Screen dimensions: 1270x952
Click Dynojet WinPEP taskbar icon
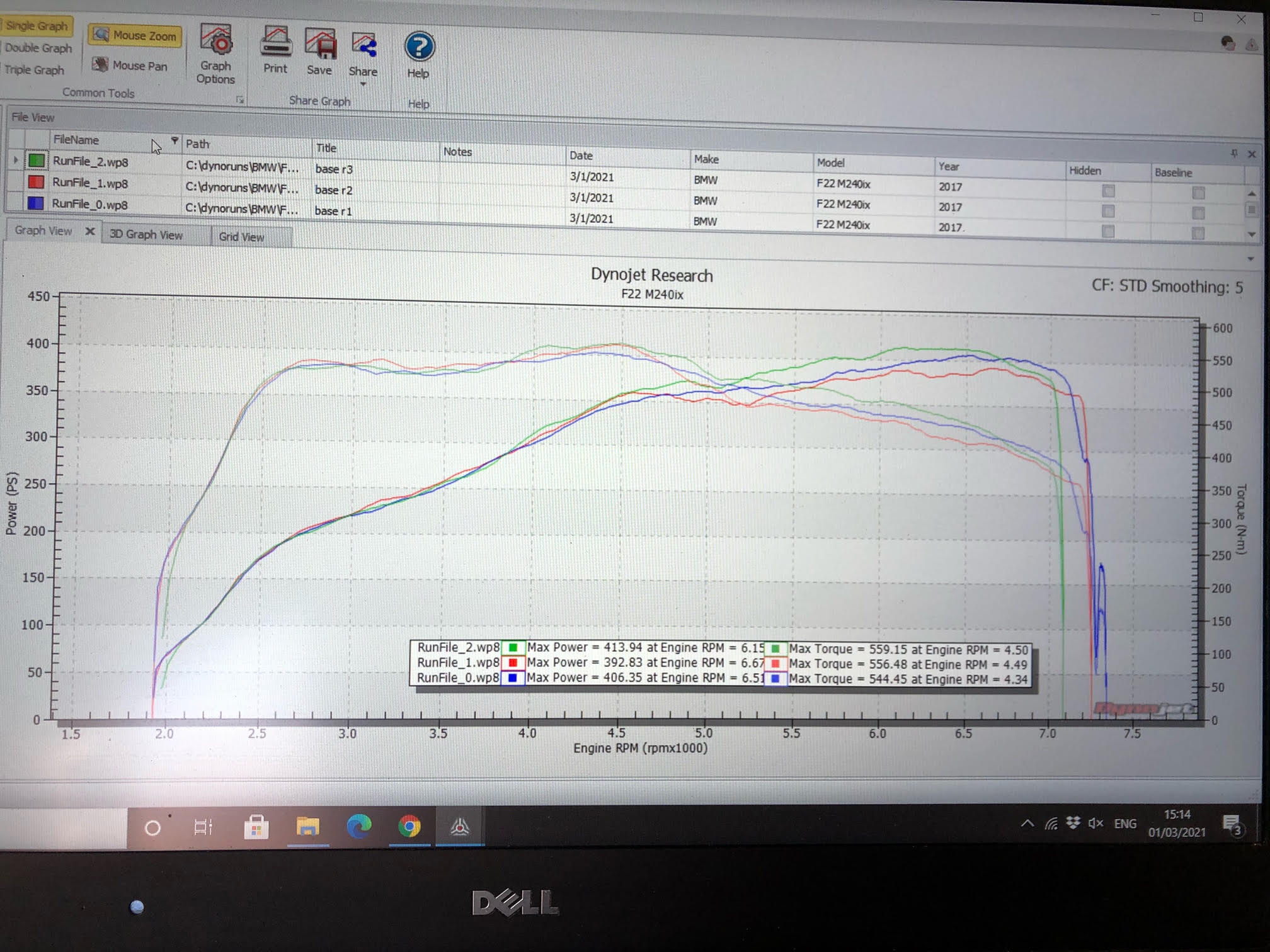460,826
